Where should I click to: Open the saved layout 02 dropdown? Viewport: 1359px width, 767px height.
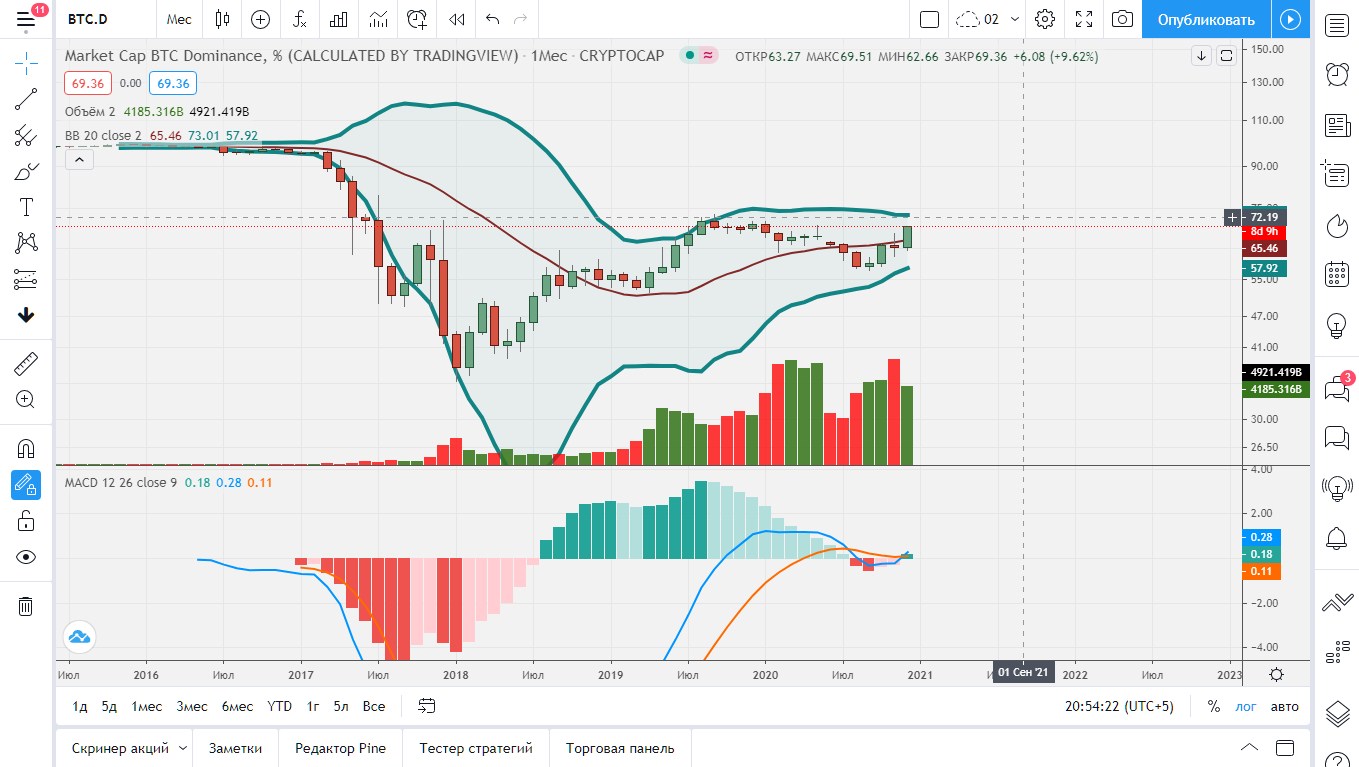tap(988, 19)
